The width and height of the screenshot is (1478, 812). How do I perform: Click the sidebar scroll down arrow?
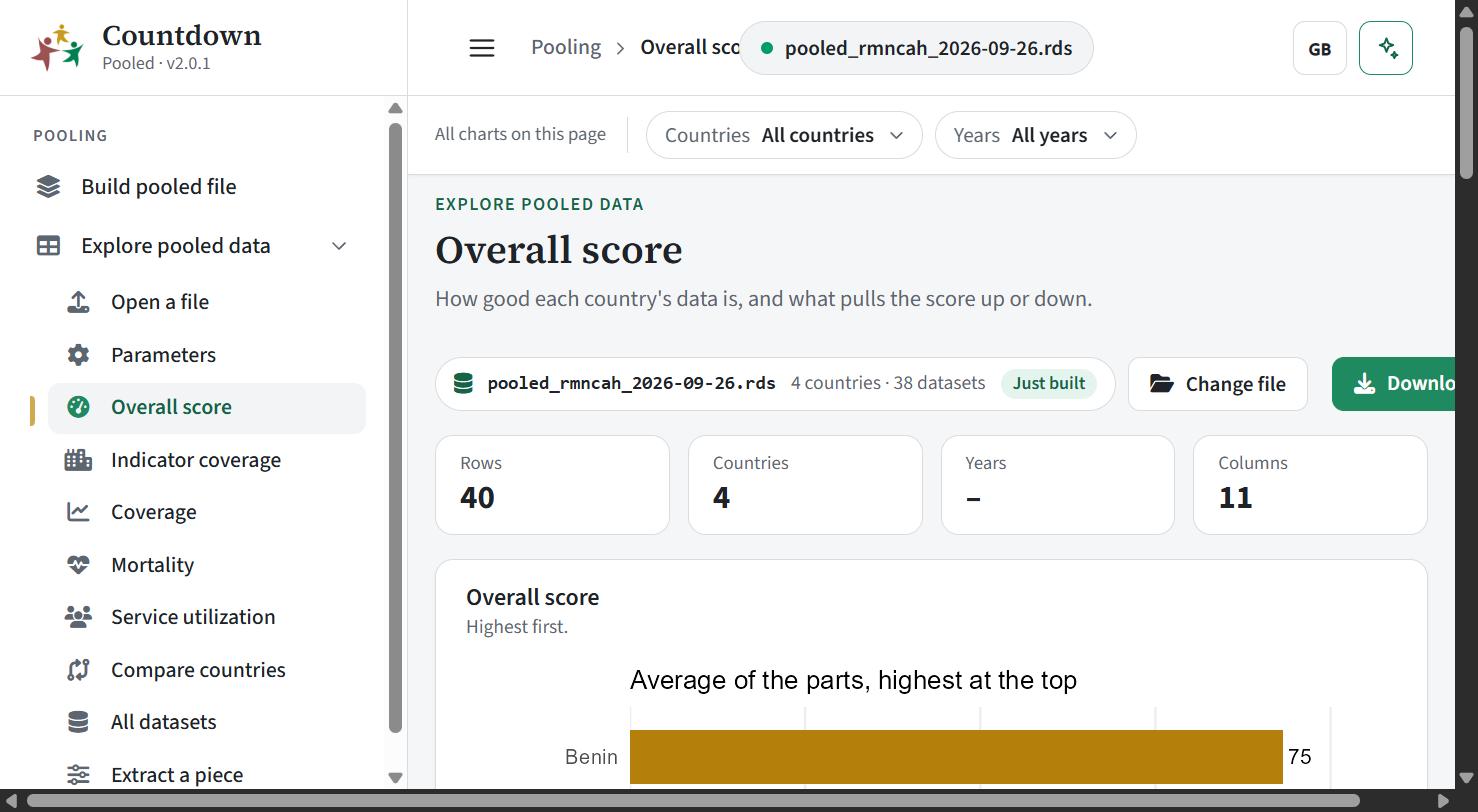(395, 777)
